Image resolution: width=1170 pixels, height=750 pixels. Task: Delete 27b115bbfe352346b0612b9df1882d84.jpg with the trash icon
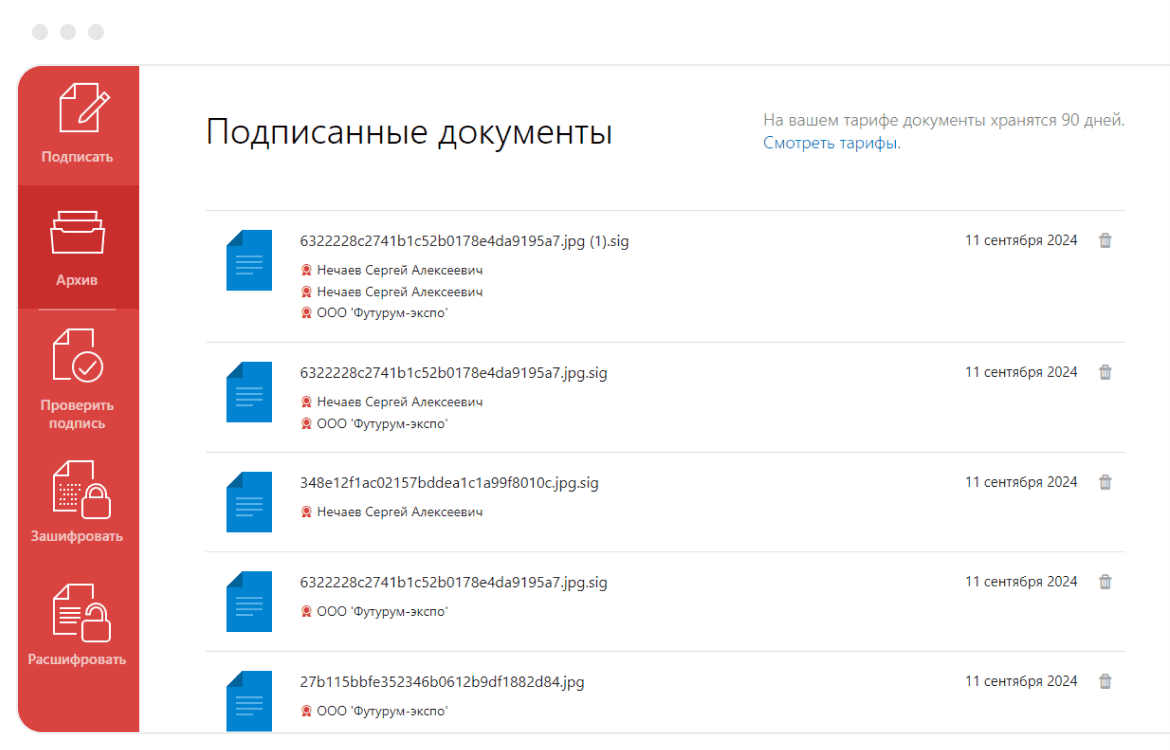point(1105,681)
